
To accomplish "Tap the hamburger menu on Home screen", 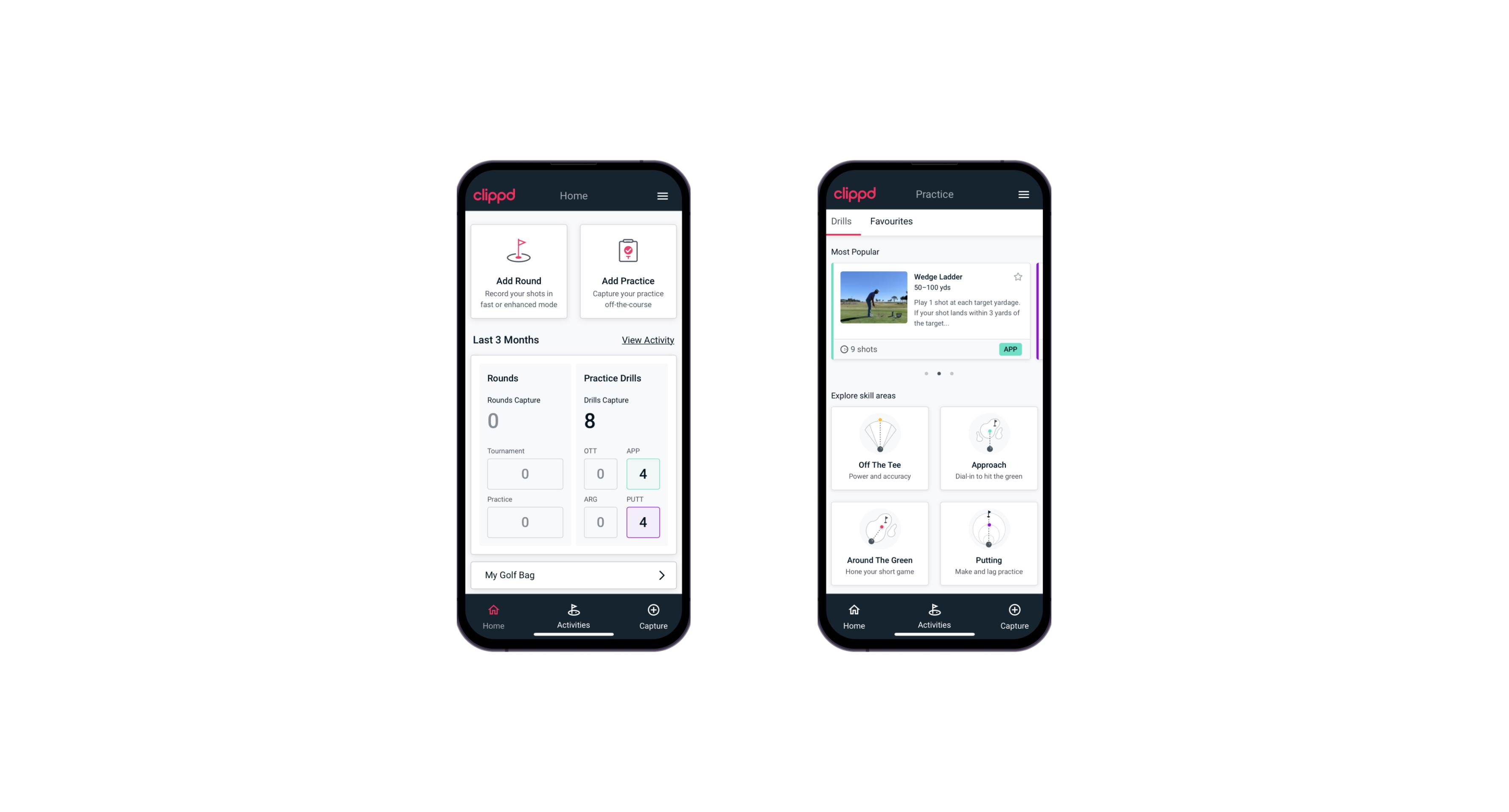I will click(x=663, y=195).
